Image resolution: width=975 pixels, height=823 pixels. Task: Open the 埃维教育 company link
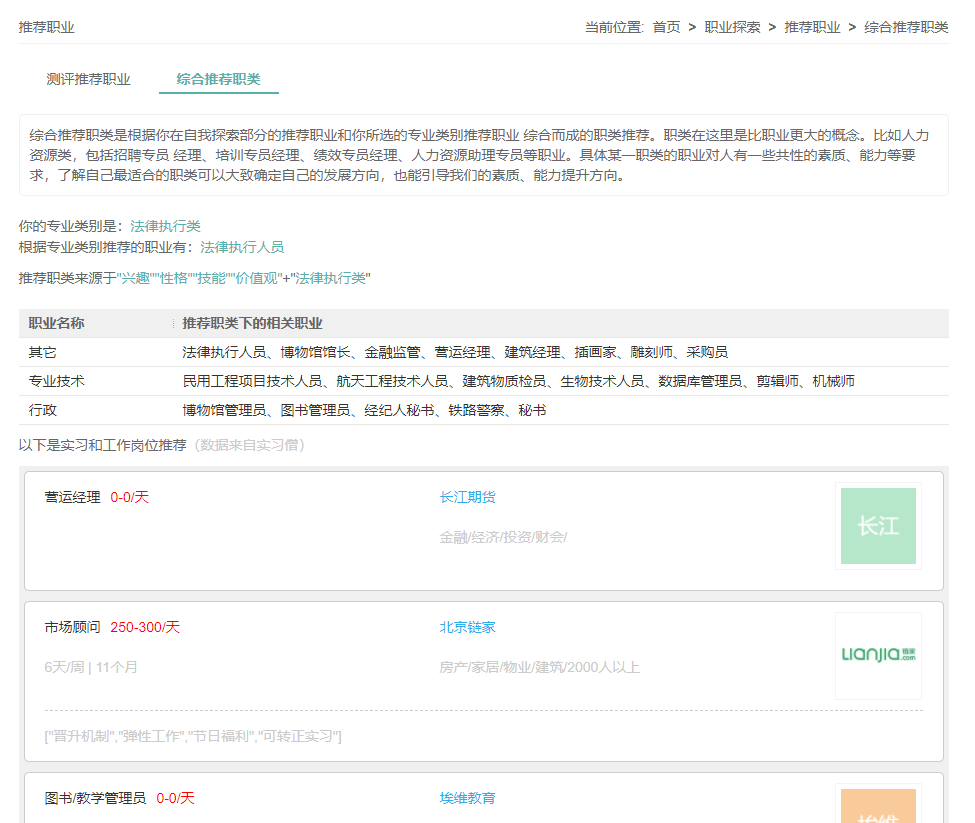coord(467,798)
